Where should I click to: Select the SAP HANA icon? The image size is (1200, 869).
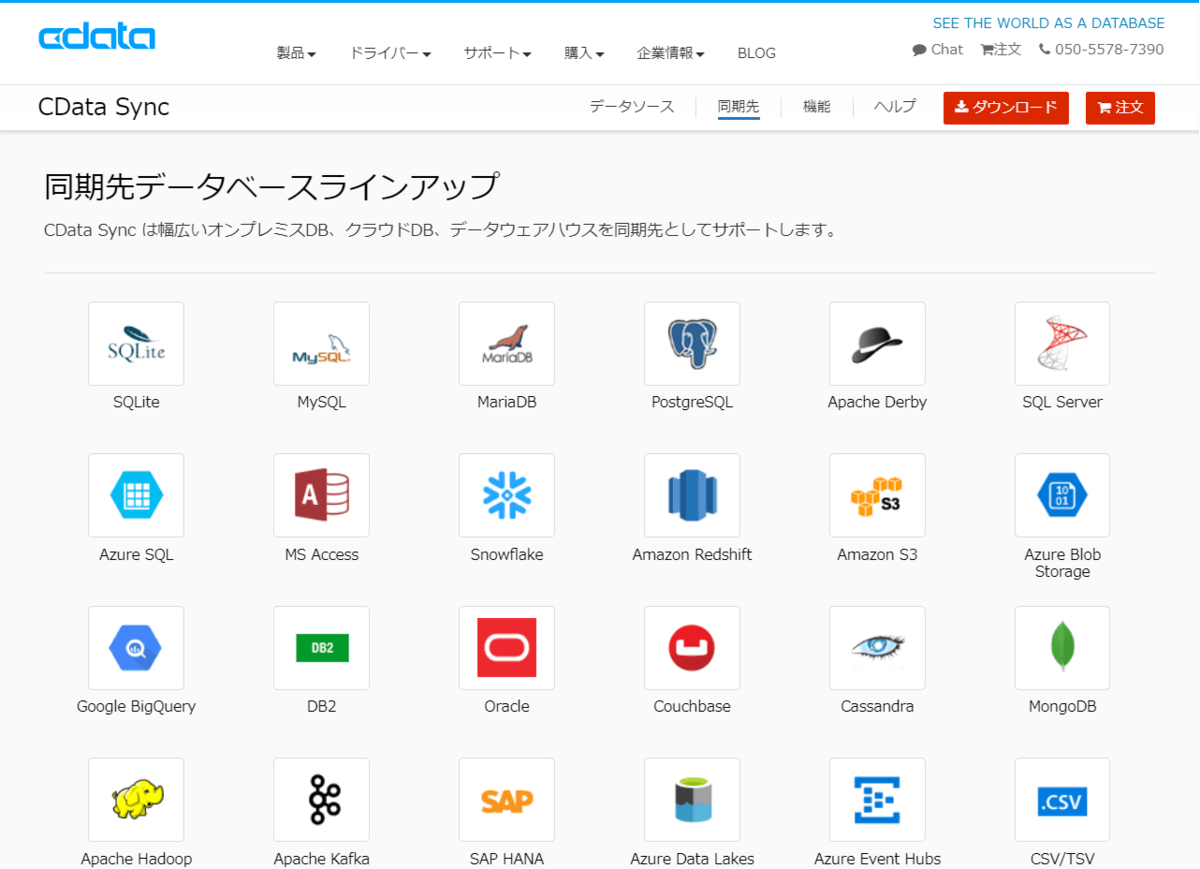[x=507, y=799]
